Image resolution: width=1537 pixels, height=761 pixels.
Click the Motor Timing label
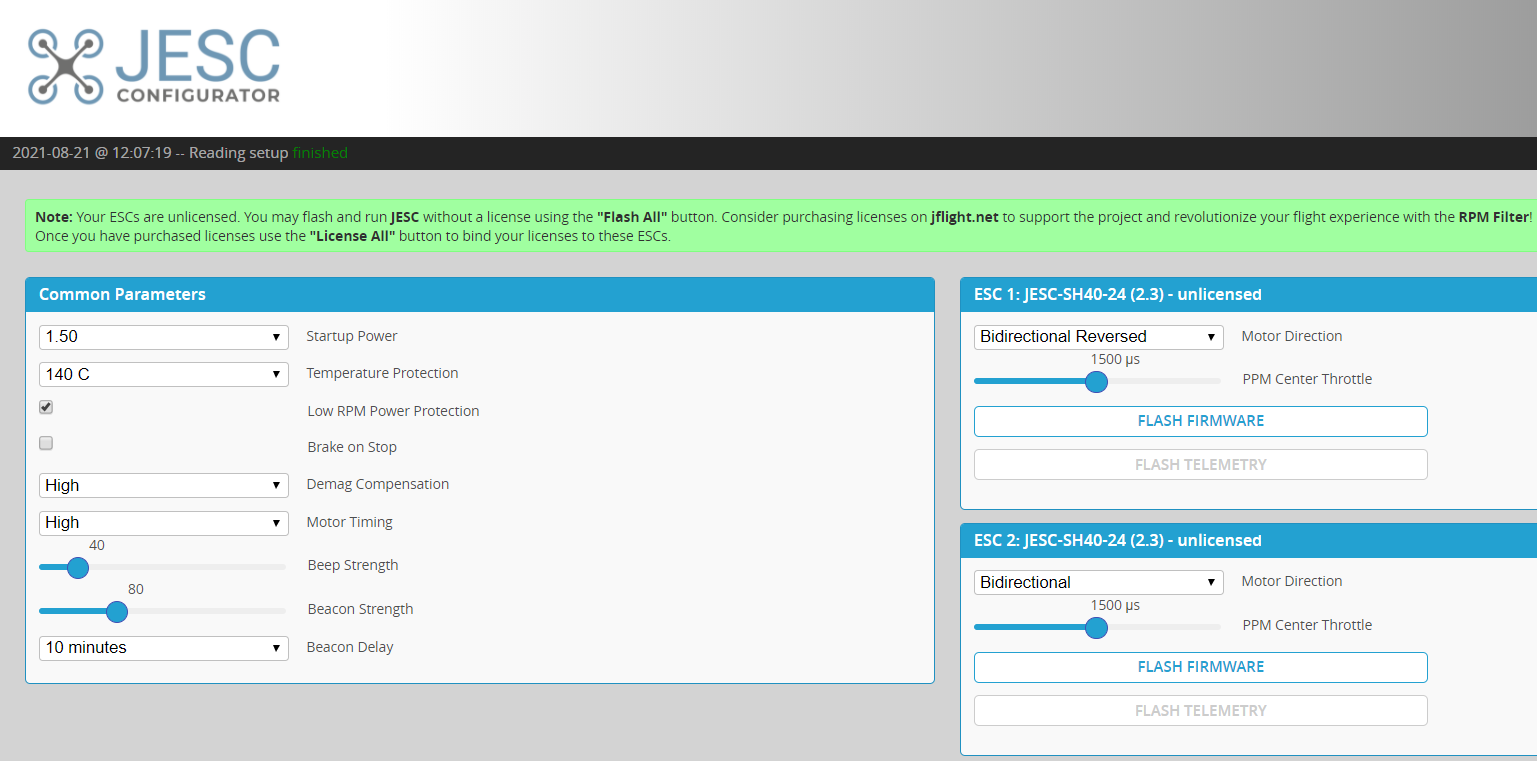tap(350, 522)
